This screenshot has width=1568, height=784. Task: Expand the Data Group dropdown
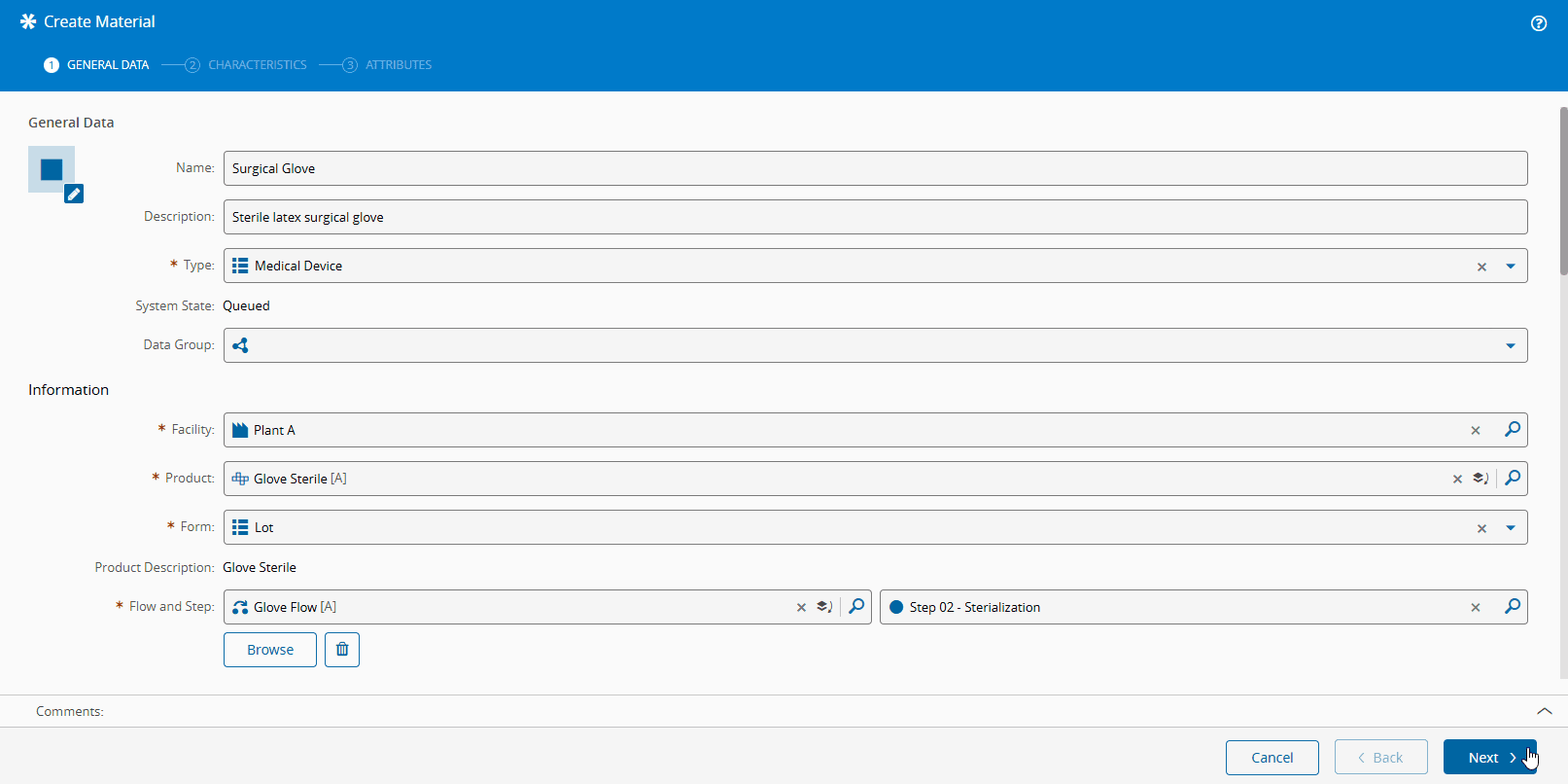1511,346
